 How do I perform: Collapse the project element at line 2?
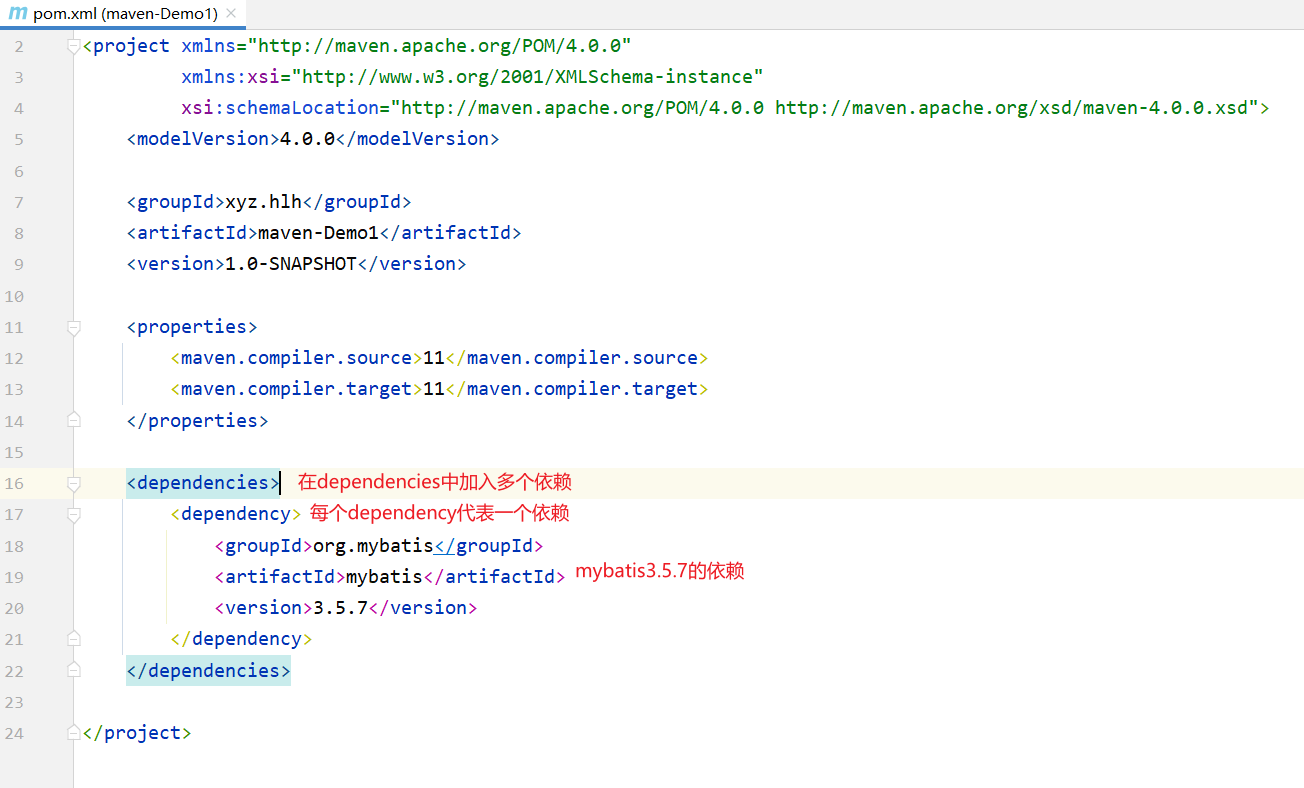pyautogui.click(x=73, y=46)
